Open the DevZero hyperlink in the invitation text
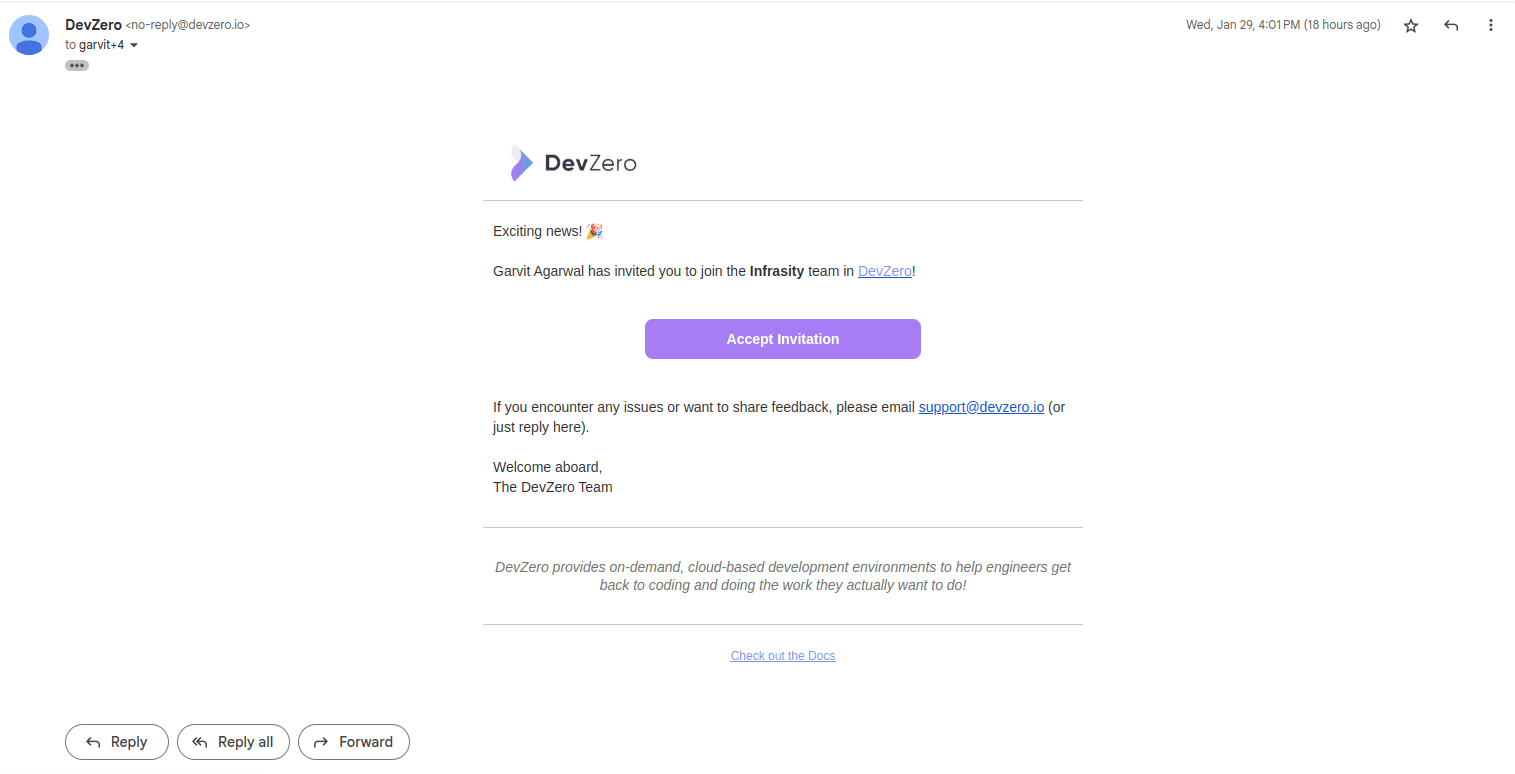The image size is (1515, 774). point(885,271)
